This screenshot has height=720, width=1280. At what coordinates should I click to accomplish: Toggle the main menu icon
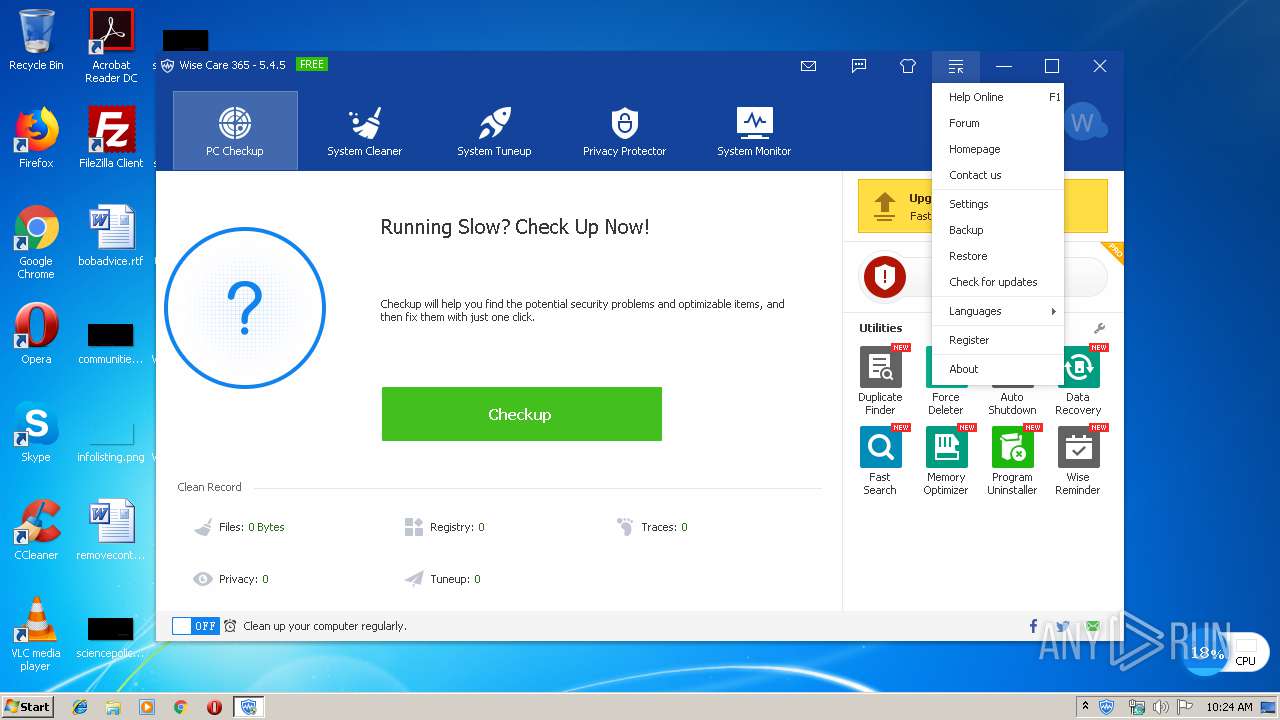click(956, 66)
